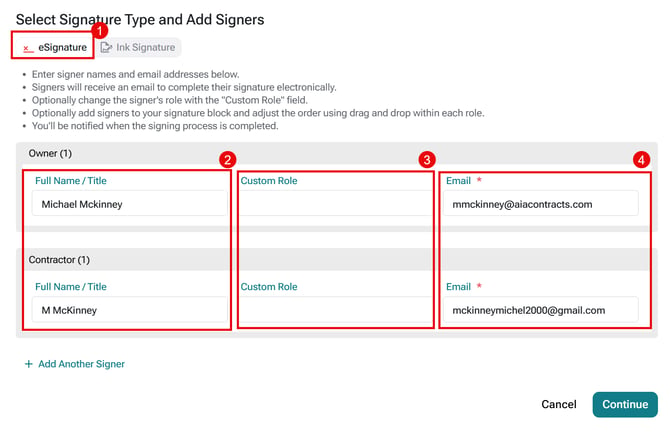The height and width of the screenshot is (436, 670).
Task: Click the Ink Signature document icon
Action: point(106,47)
